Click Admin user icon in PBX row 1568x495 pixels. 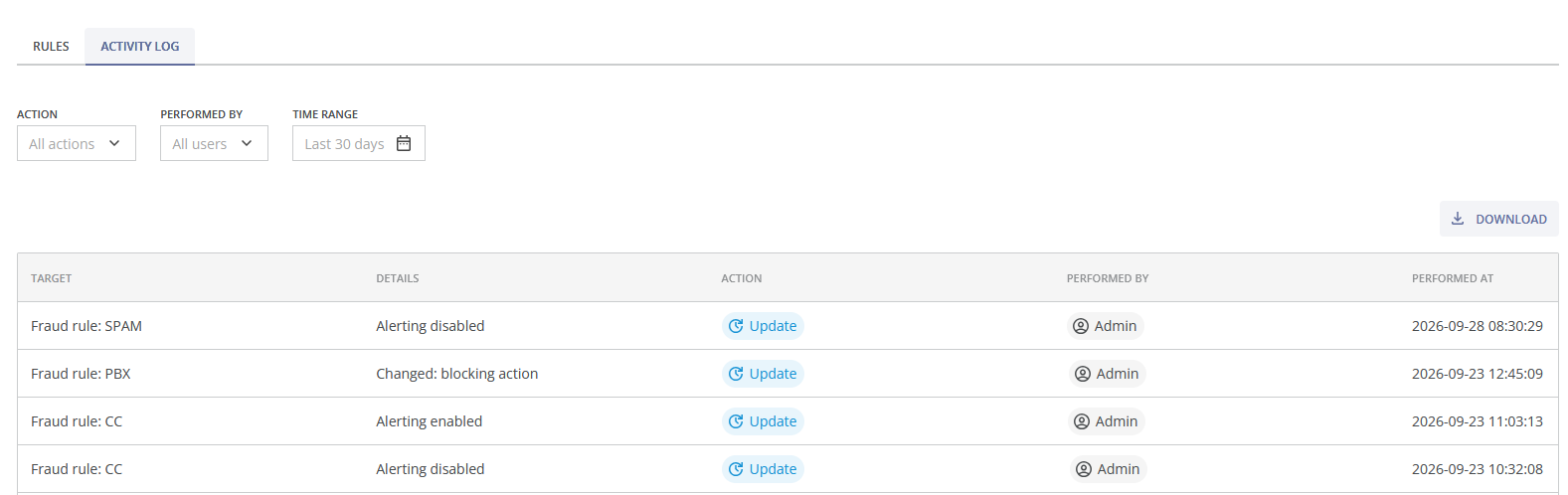(1083, 374)
